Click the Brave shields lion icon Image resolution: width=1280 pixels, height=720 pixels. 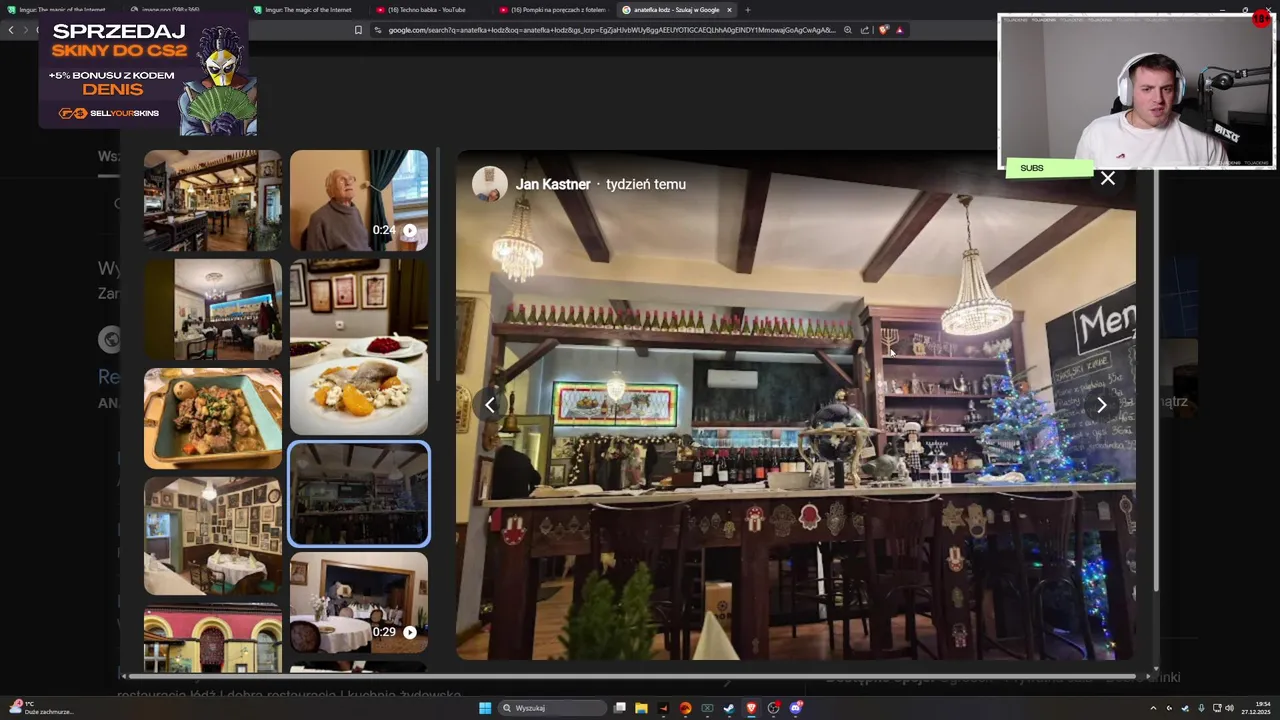[x=883, y=30]
